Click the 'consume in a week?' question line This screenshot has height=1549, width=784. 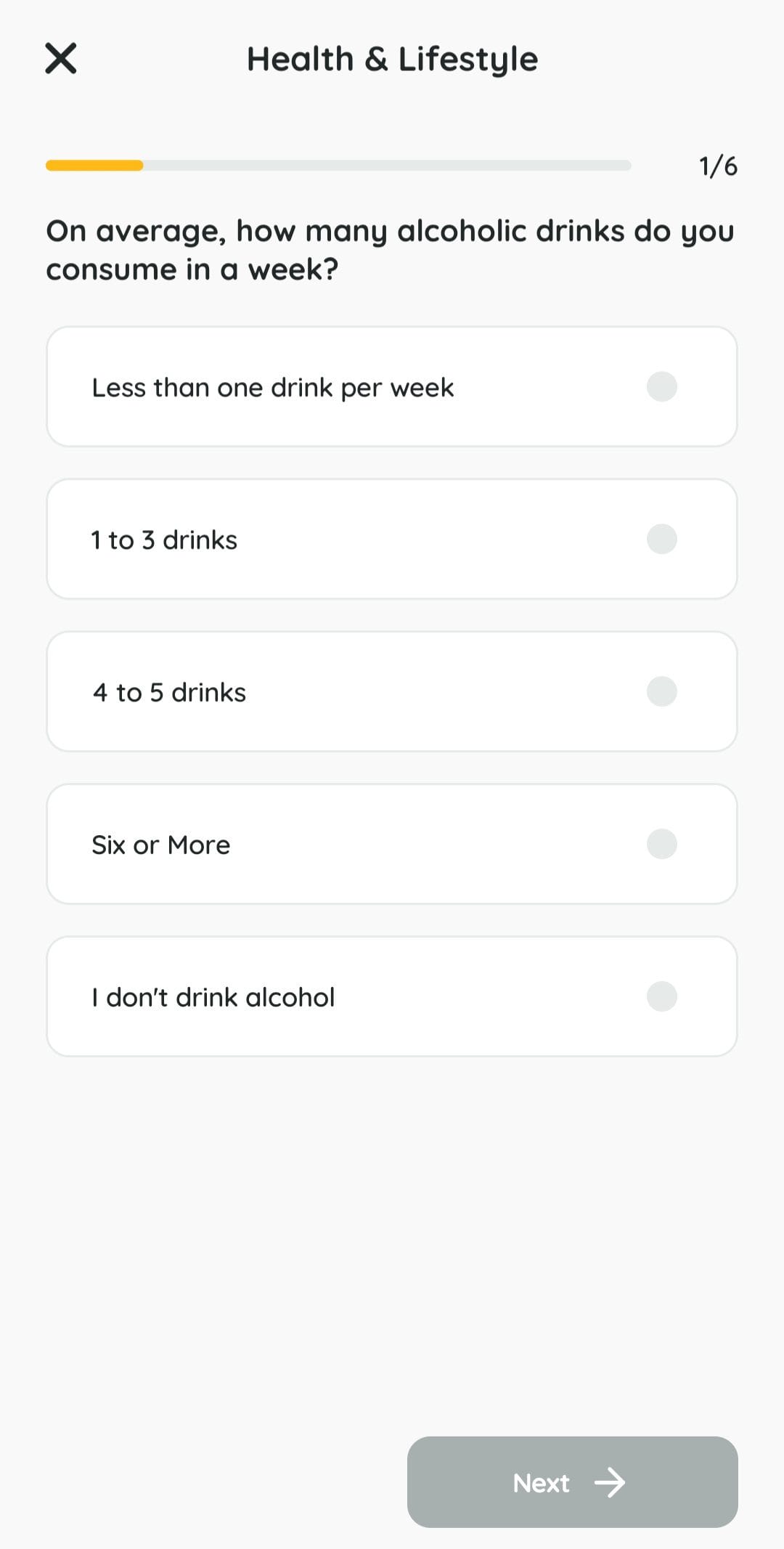tap(192, 269)
